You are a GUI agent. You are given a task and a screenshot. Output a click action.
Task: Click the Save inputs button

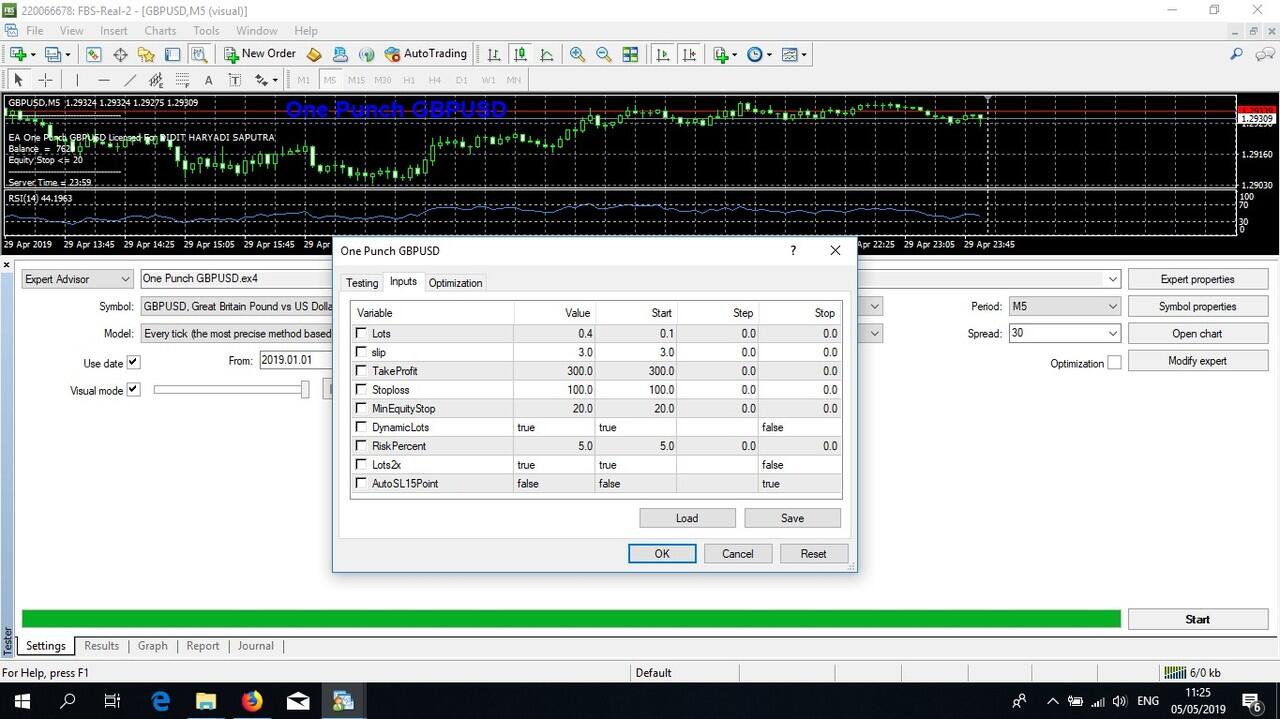point(792,518)
